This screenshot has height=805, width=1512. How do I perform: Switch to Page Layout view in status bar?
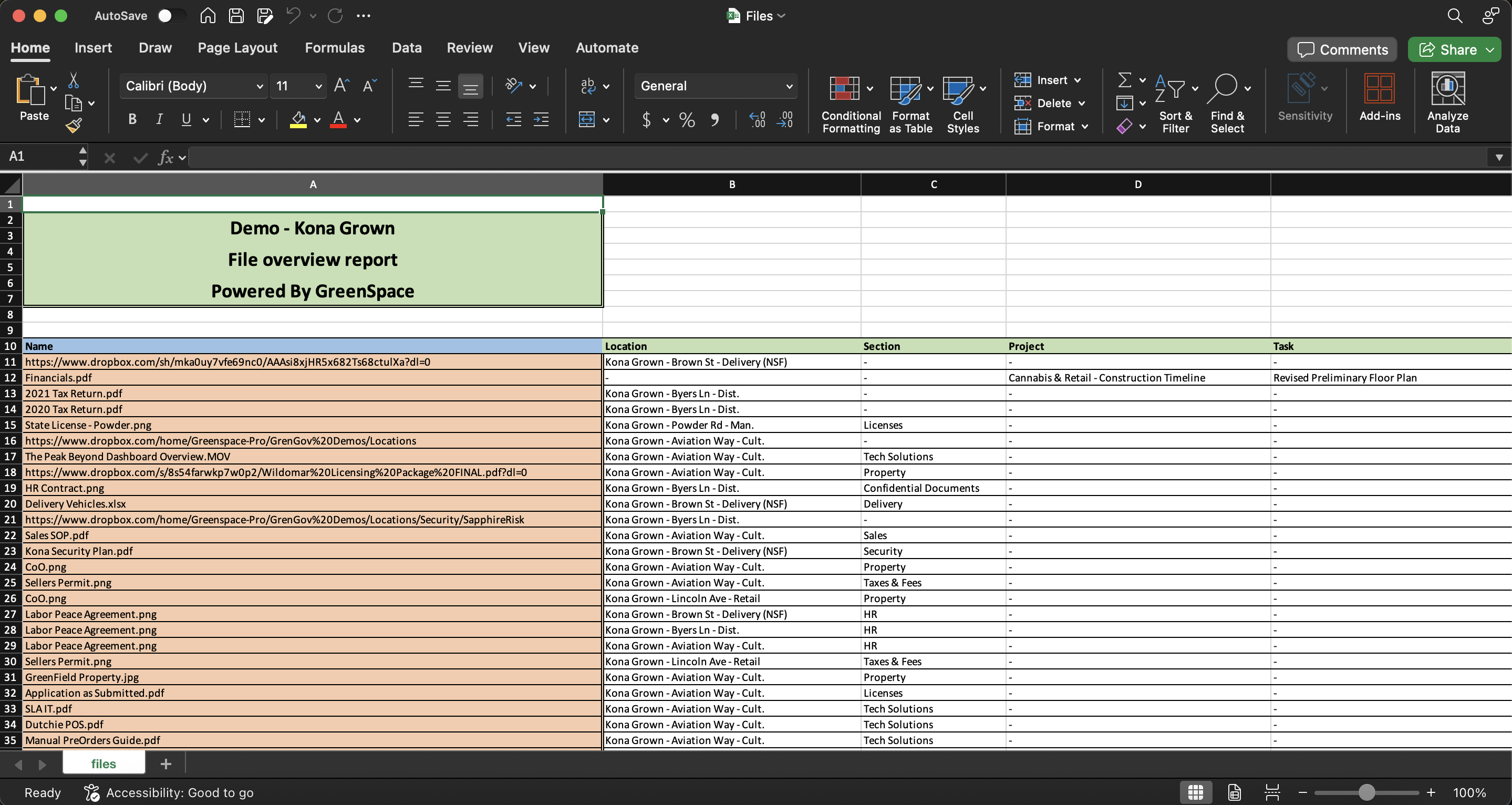[1235, 793]
